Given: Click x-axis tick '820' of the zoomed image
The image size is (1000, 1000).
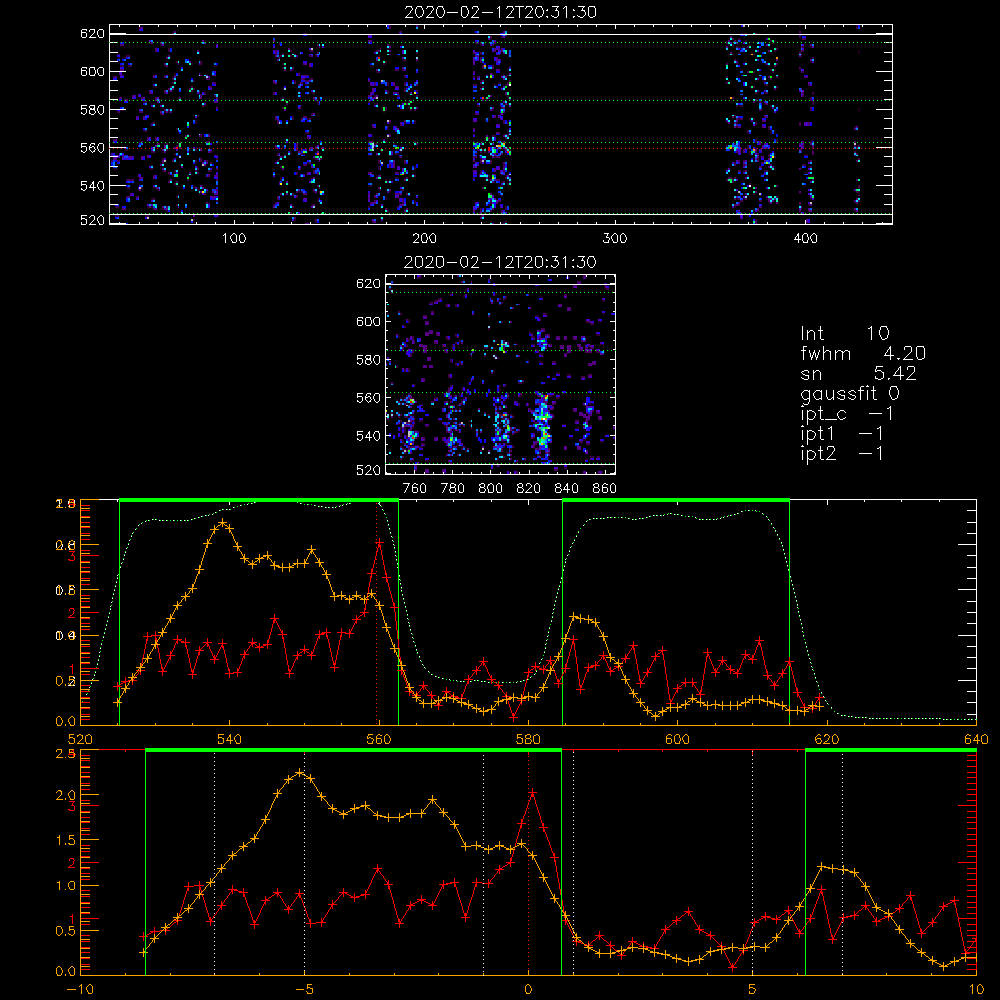Looking at the screenshot, I should point(529,489).
